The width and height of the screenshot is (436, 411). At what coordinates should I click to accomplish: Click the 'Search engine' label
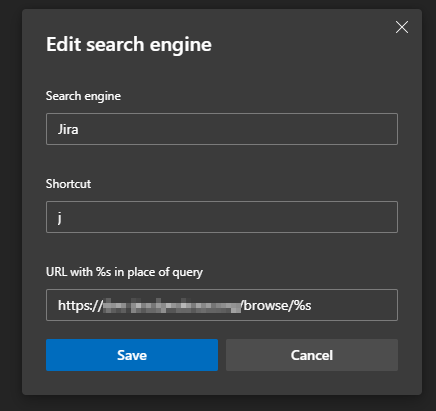tap(83, 96)
